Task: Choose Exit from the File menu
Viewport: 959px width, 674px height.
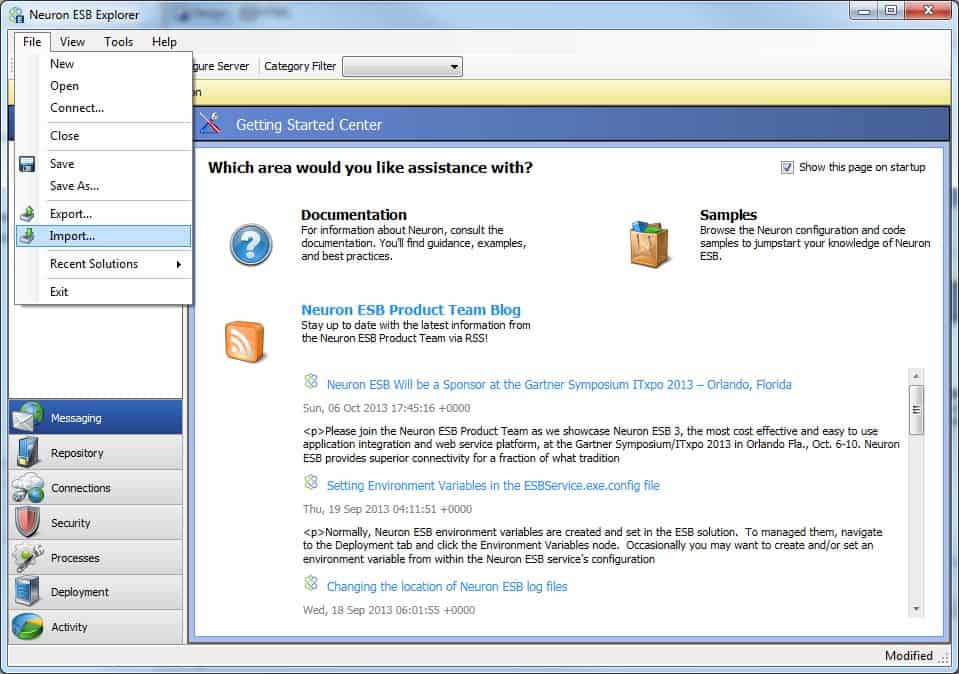Action: pyautogui.click(x=103, y=292)
